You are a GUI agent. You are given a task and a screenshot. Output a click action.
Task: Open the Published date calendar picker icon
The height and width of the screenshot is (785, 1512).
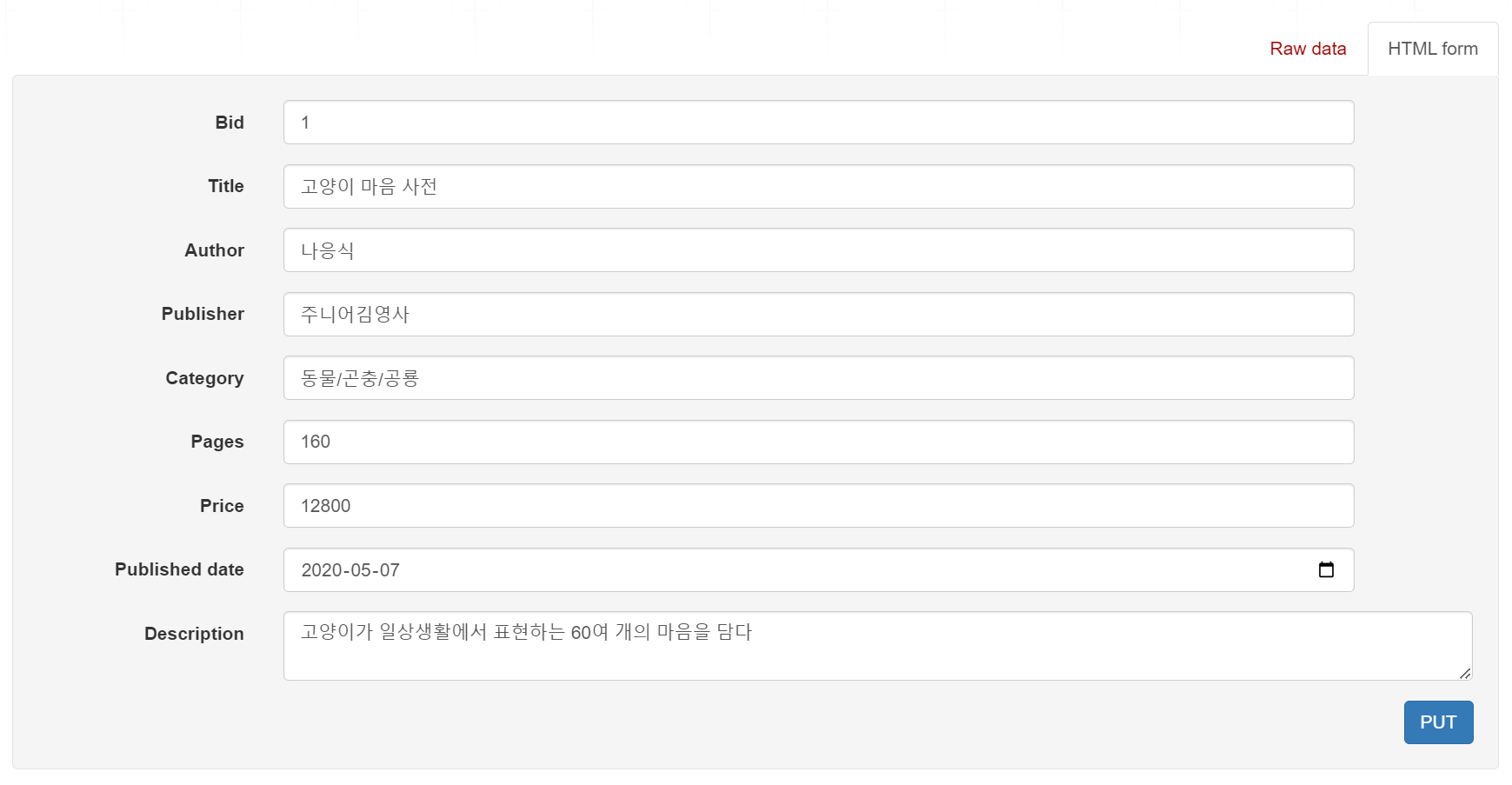click(x=1326, y=569)
